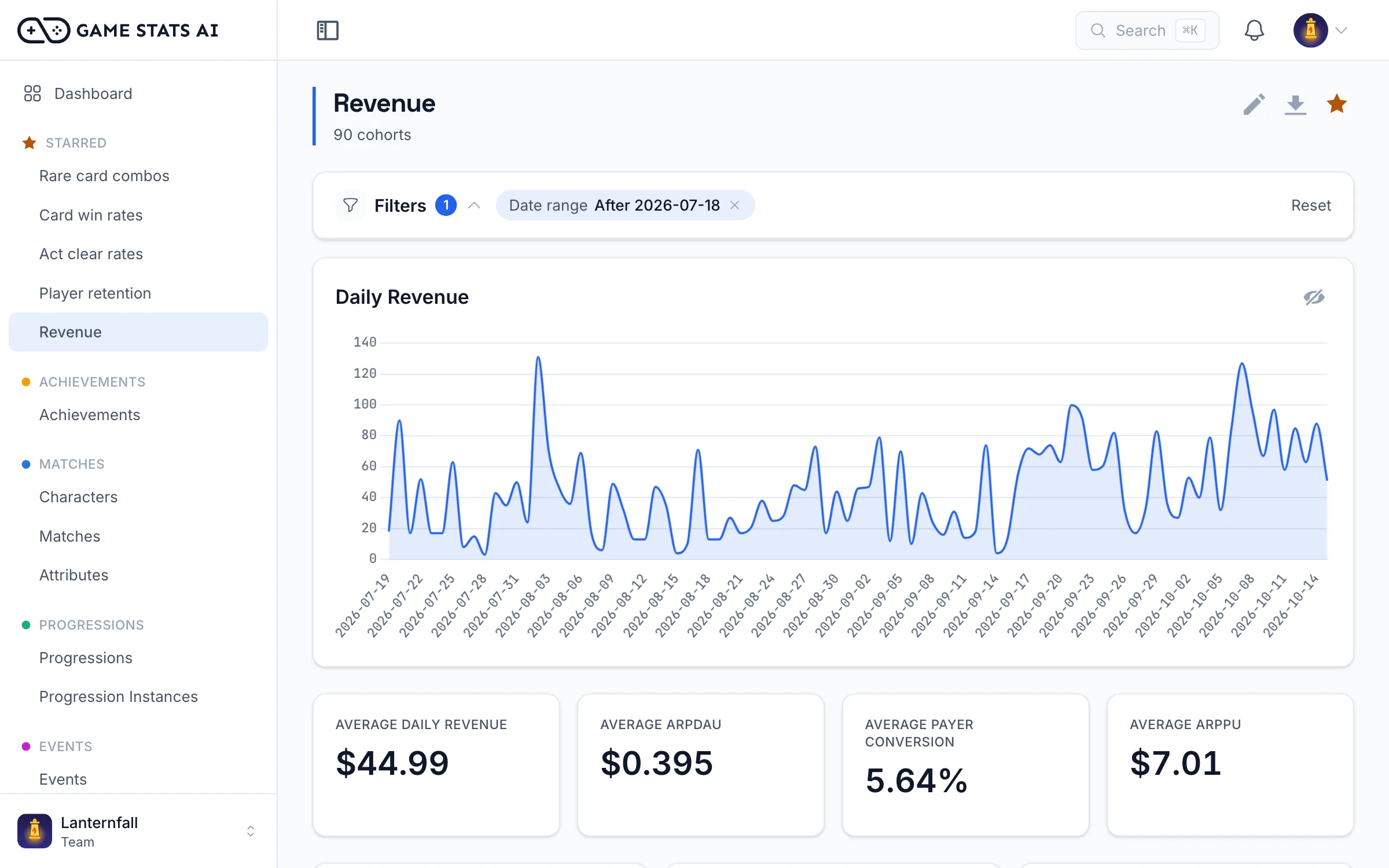Open Events in the sidebar
This screenshot has width=1389, height=868.
138,779
